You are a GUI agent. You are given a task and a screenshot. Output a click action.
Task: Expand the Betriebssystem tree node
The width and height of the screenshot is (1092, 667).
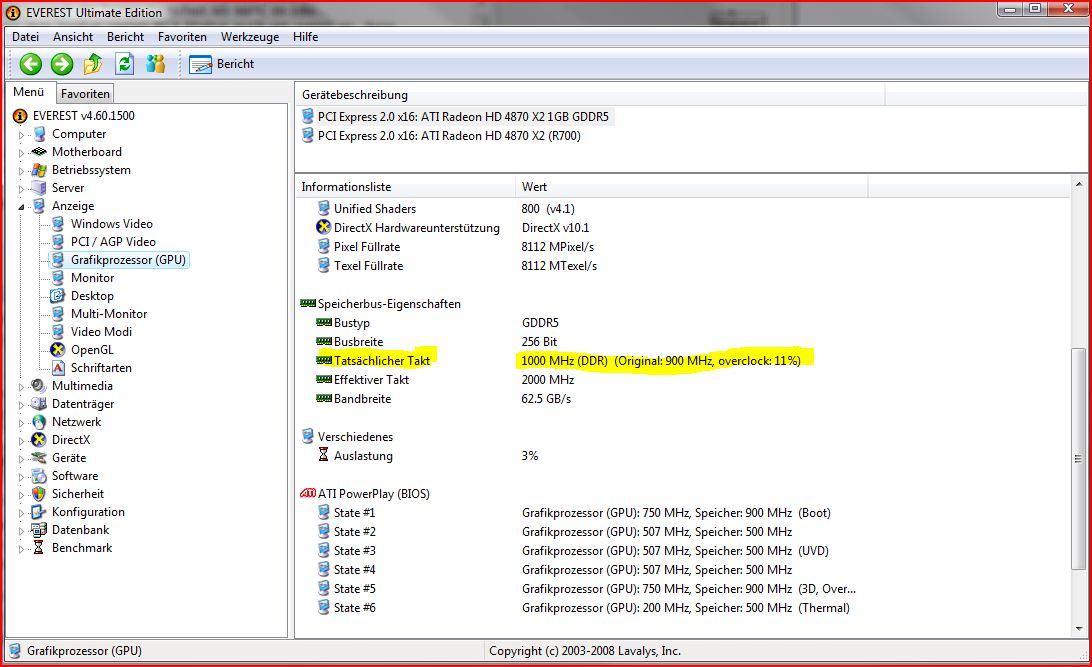(21, 171)
